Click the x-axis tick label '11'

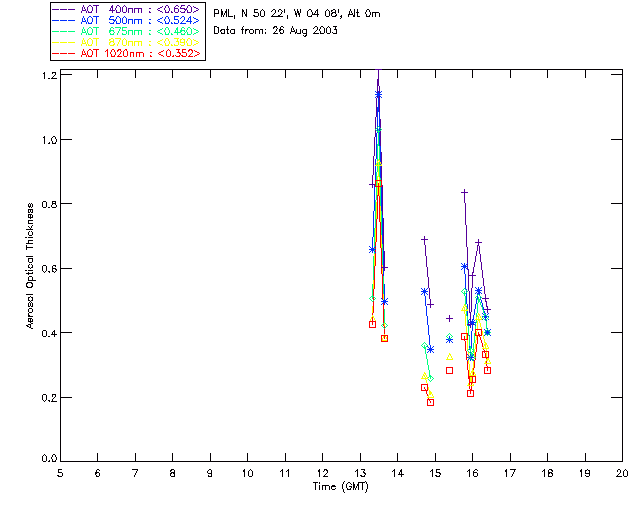(285, 473)
